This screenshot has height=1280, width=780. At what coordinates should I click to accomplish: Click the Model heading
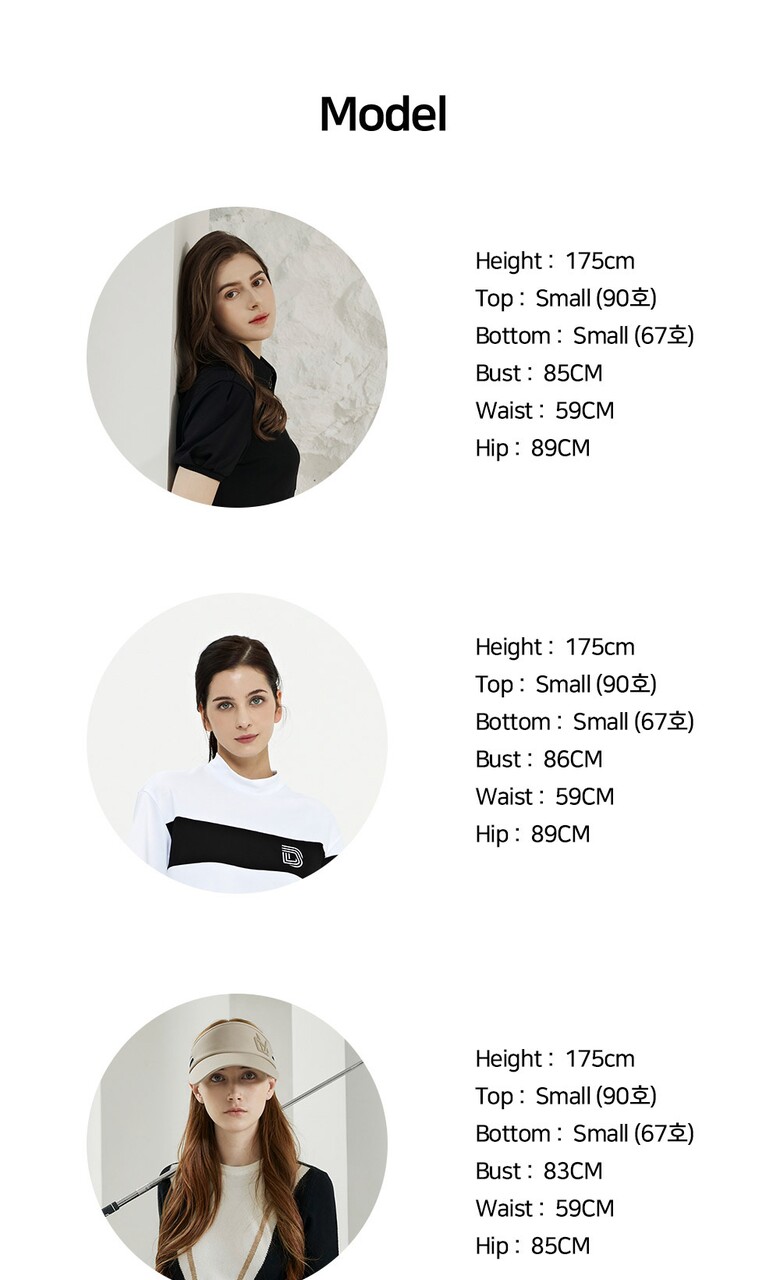tap(383, 115)
